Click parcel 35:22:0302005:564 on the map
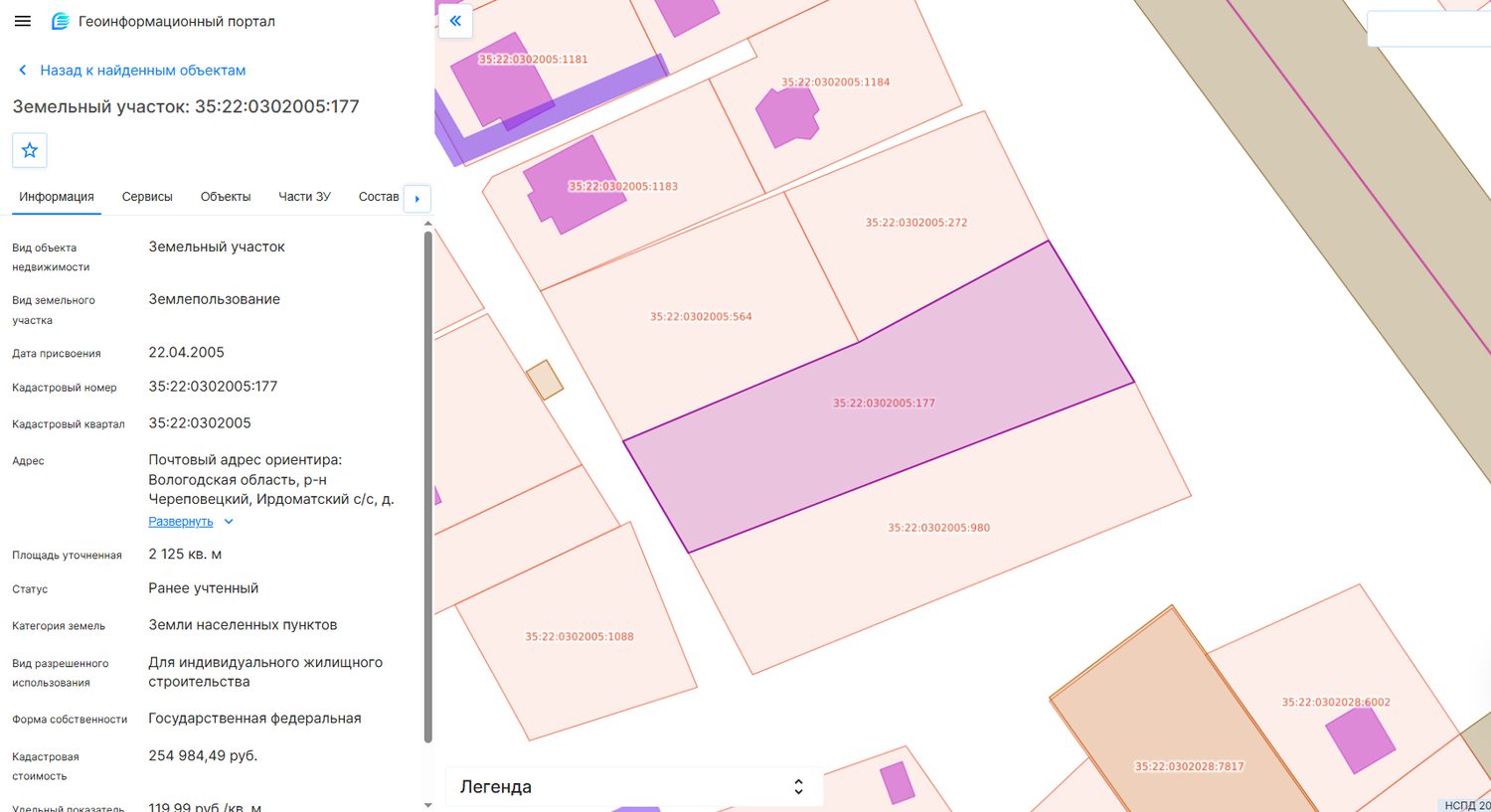The image size is (1491, 812). 701,317
